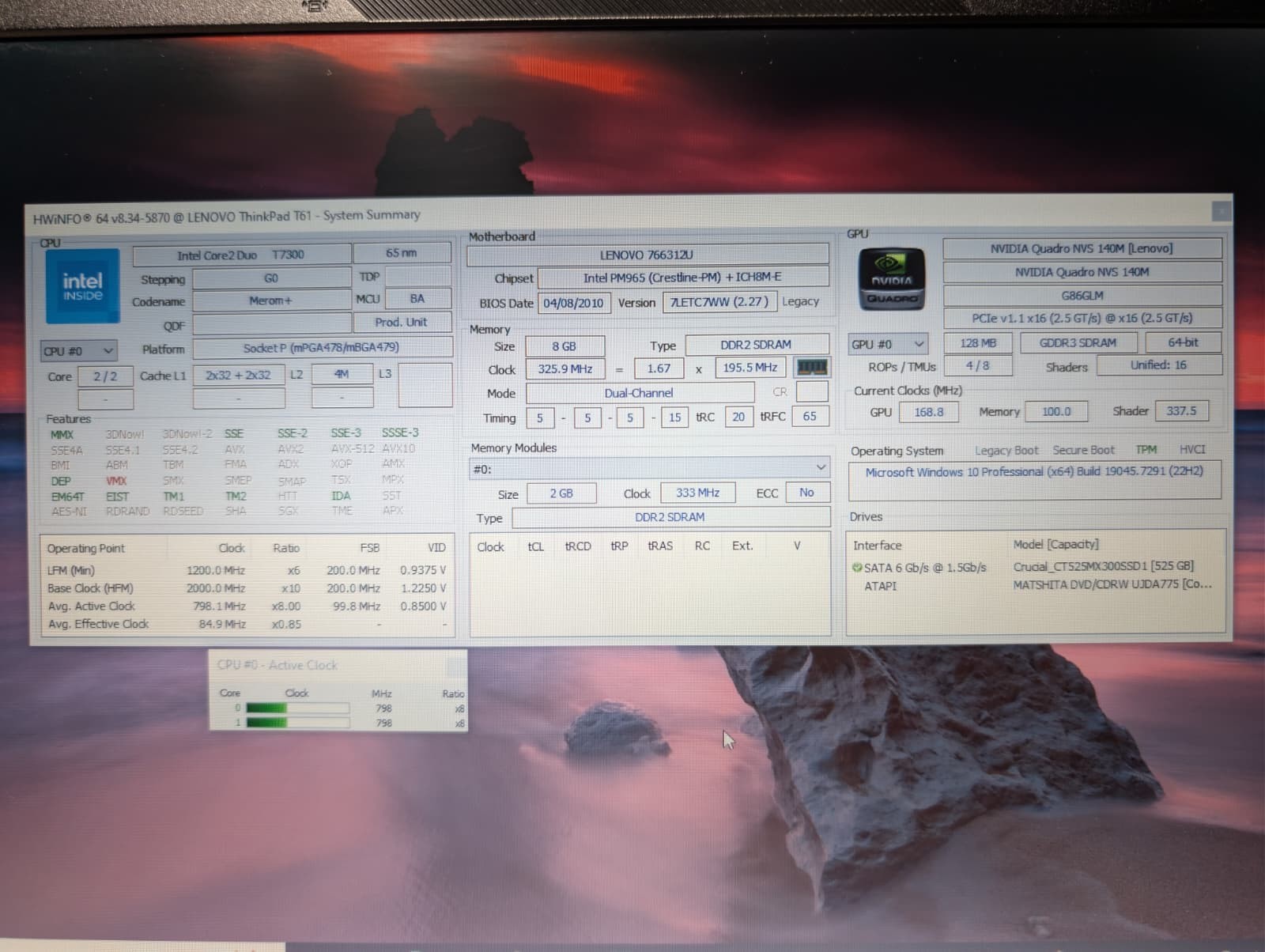Click the Dual-Channel mode field
Viewport: 1265px width, 952px height.
640,393
